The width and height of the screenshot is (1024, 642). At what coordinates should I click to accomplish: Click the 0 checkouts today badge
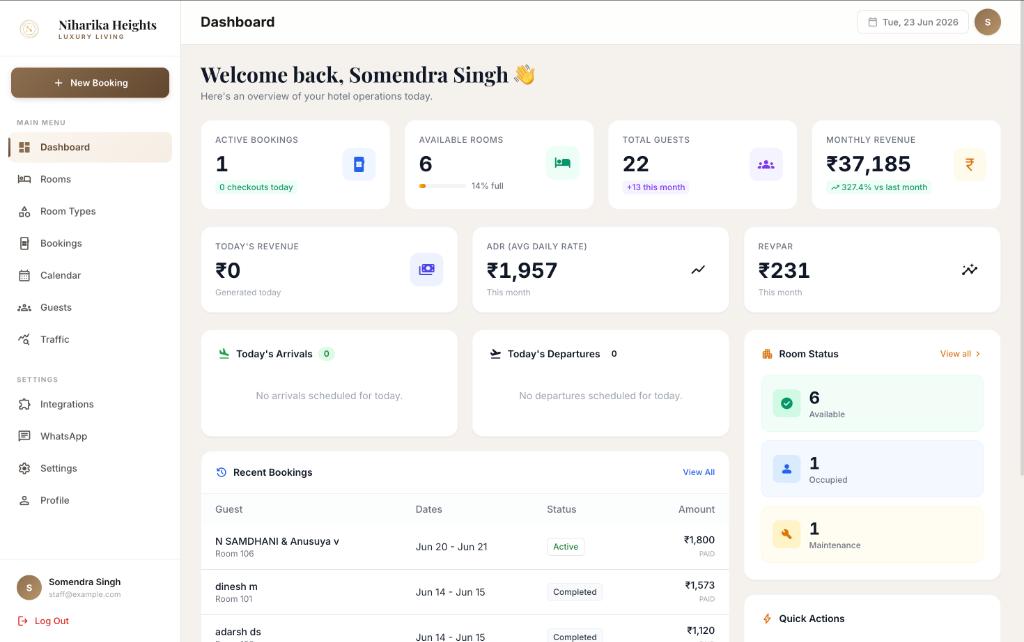(x=255, y=187)
